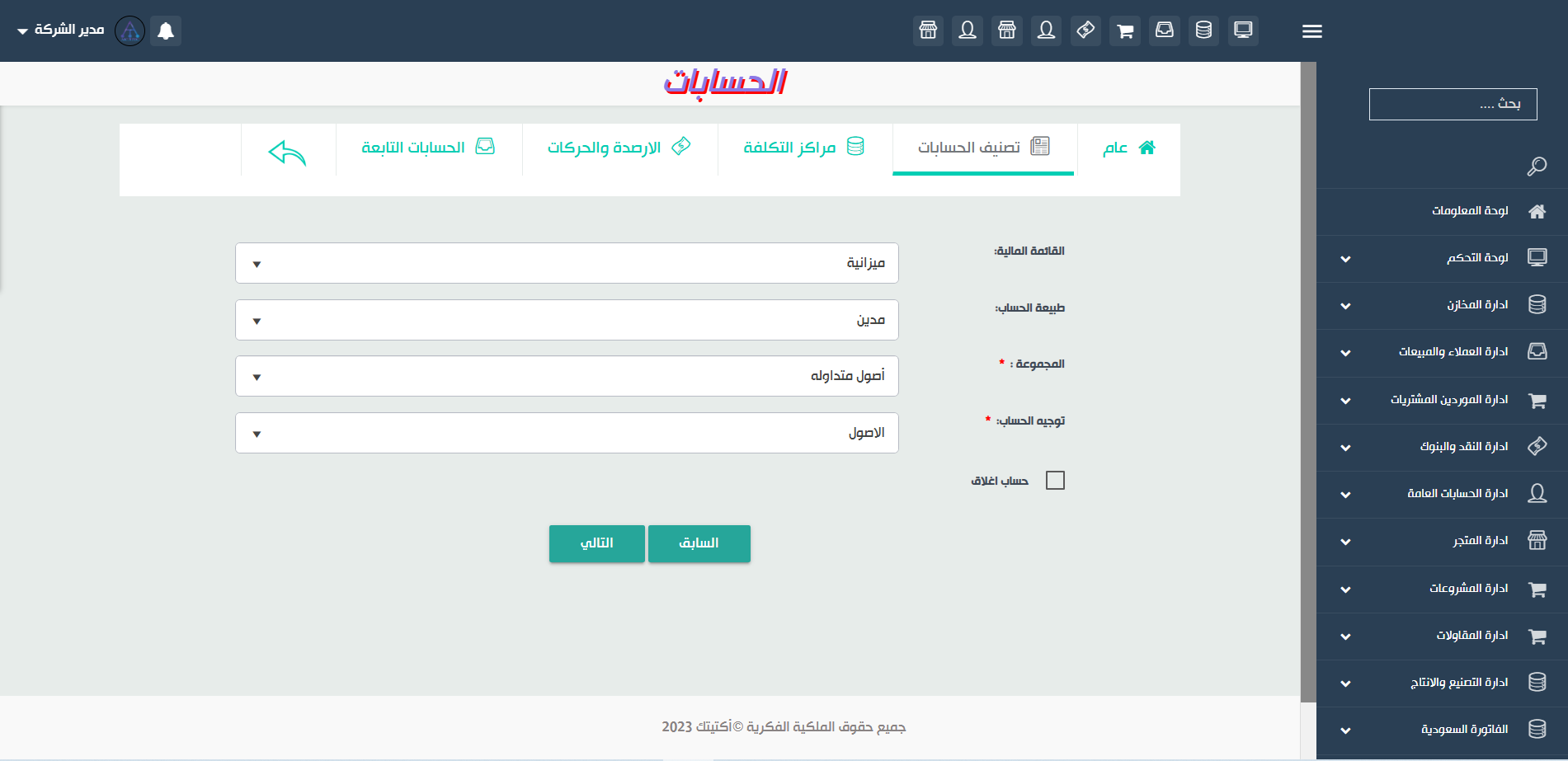Expand ادارة العملاء والمبيعات sidebar menu

[x=1442, y=353]
